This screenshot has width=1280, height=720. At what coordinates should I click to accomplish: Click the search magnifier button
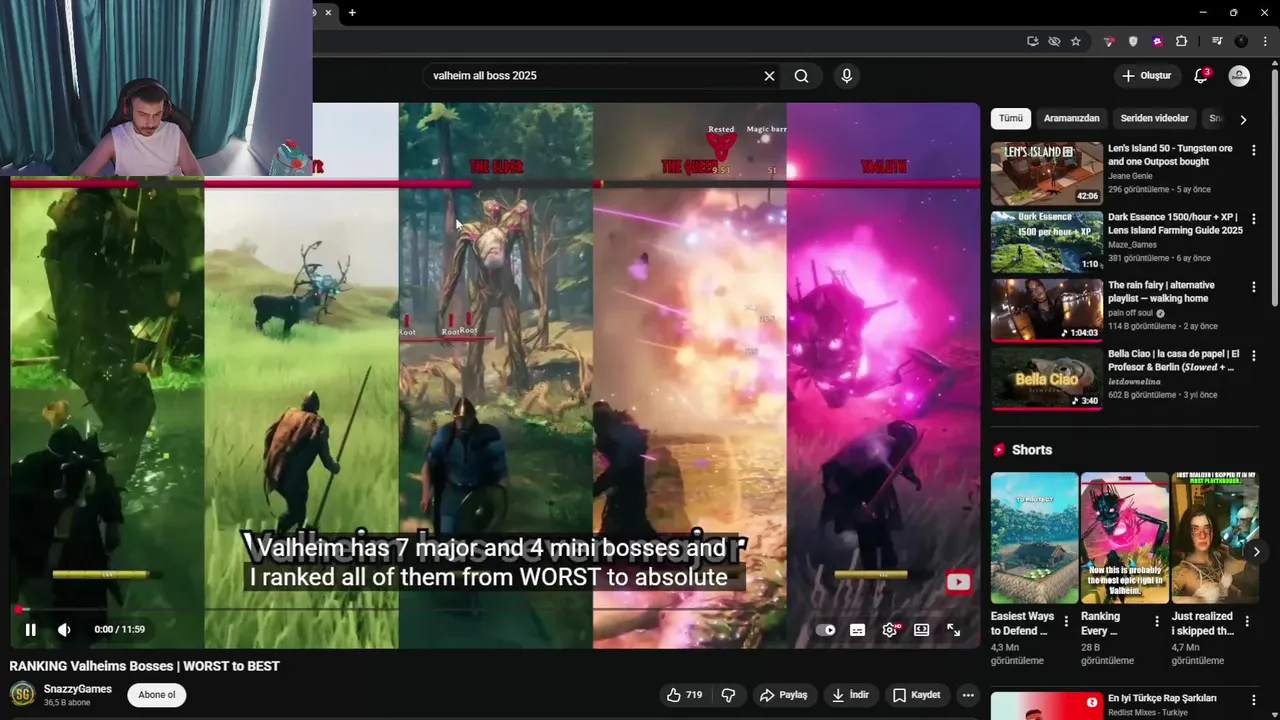tap(802, 76)
